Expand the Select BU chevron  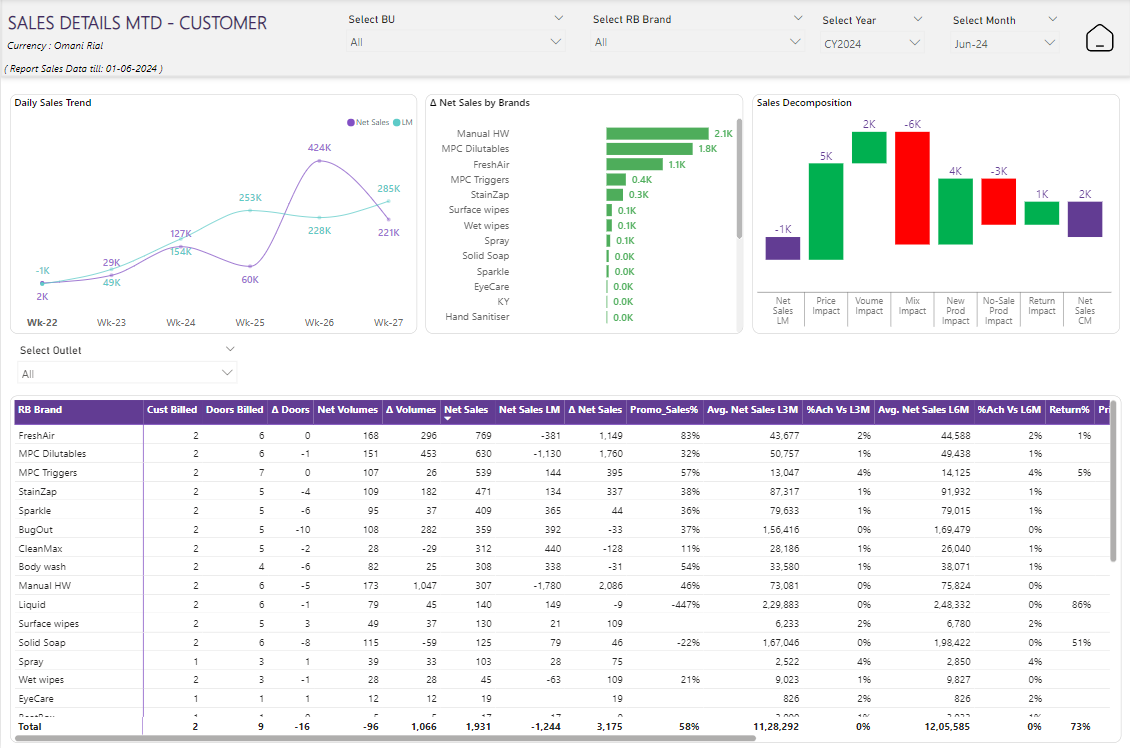coord(558,18)
